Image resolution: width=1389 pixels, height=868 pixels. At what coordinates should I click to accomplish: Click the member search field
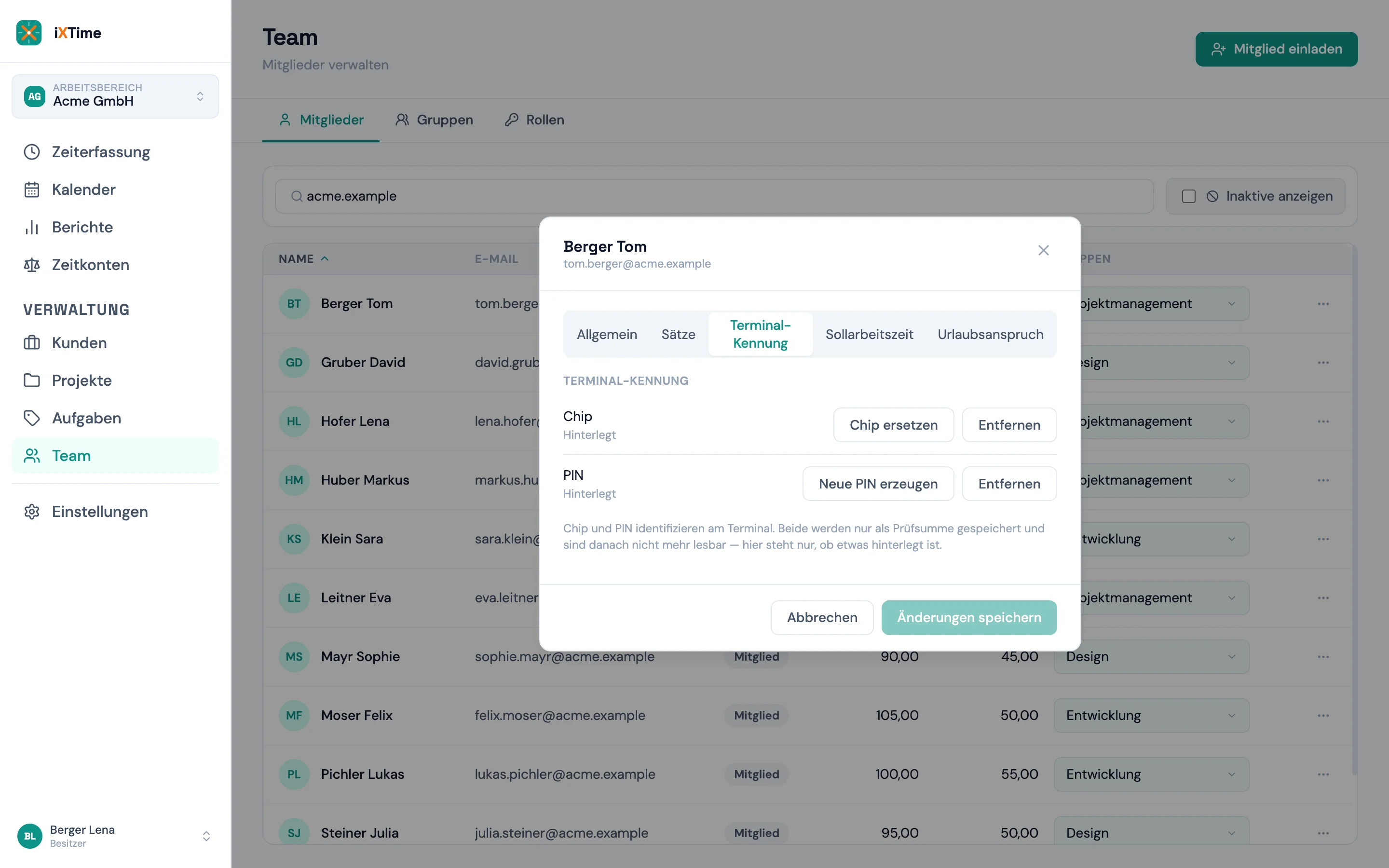(x=714, y=196)
